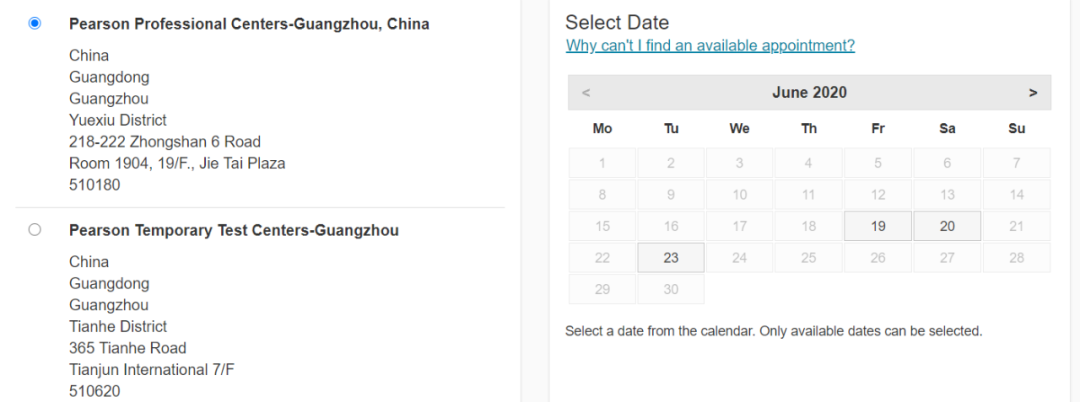The image size is (1080, 402).
Task: Choose June 23 as appointment date
Action: [x=671, y=258]
